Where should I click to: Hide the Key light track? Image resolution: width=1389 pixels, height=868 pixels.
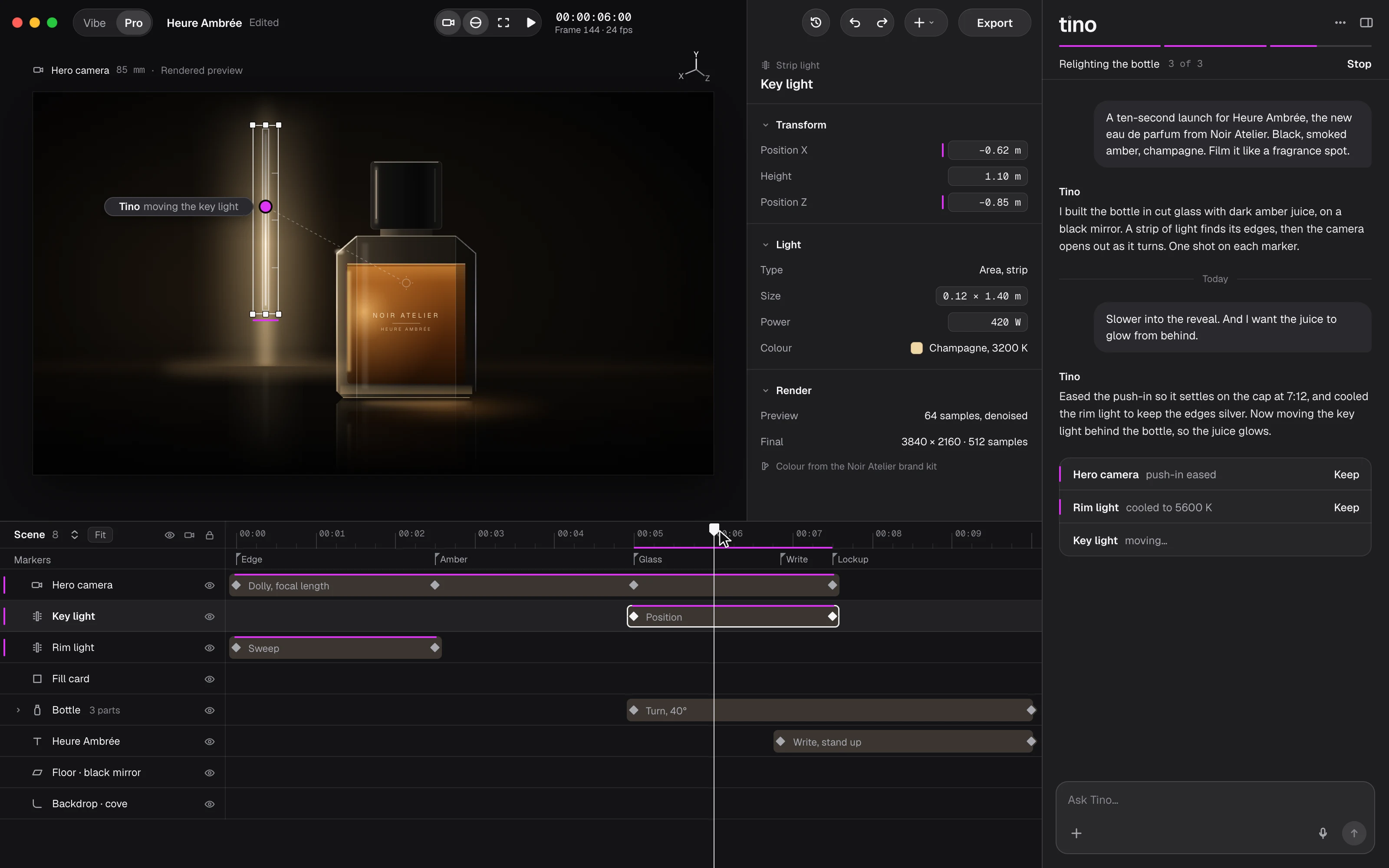coord(210,617)
